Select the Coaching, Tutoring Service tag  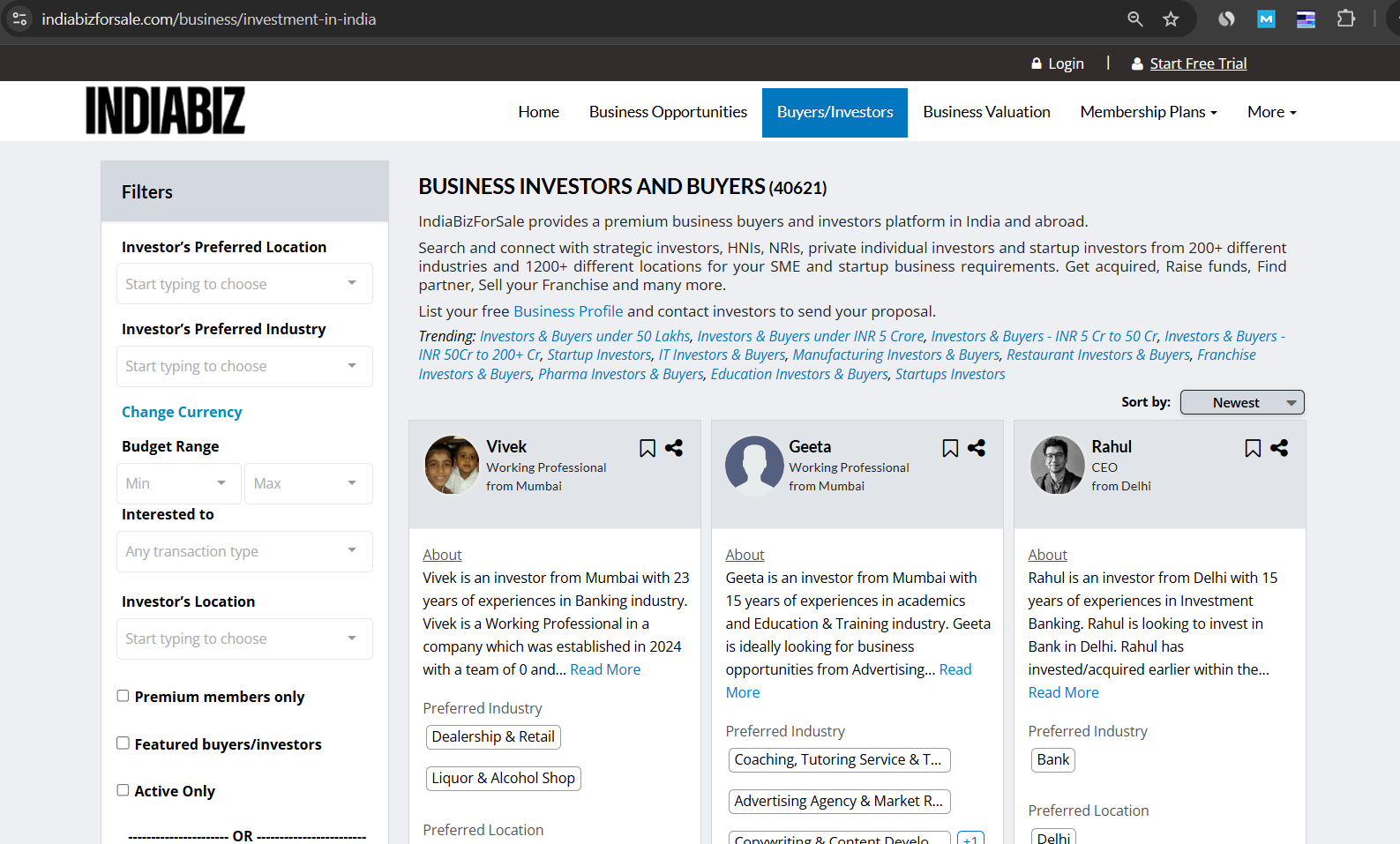pyautogui.click(x=838, y=759)
